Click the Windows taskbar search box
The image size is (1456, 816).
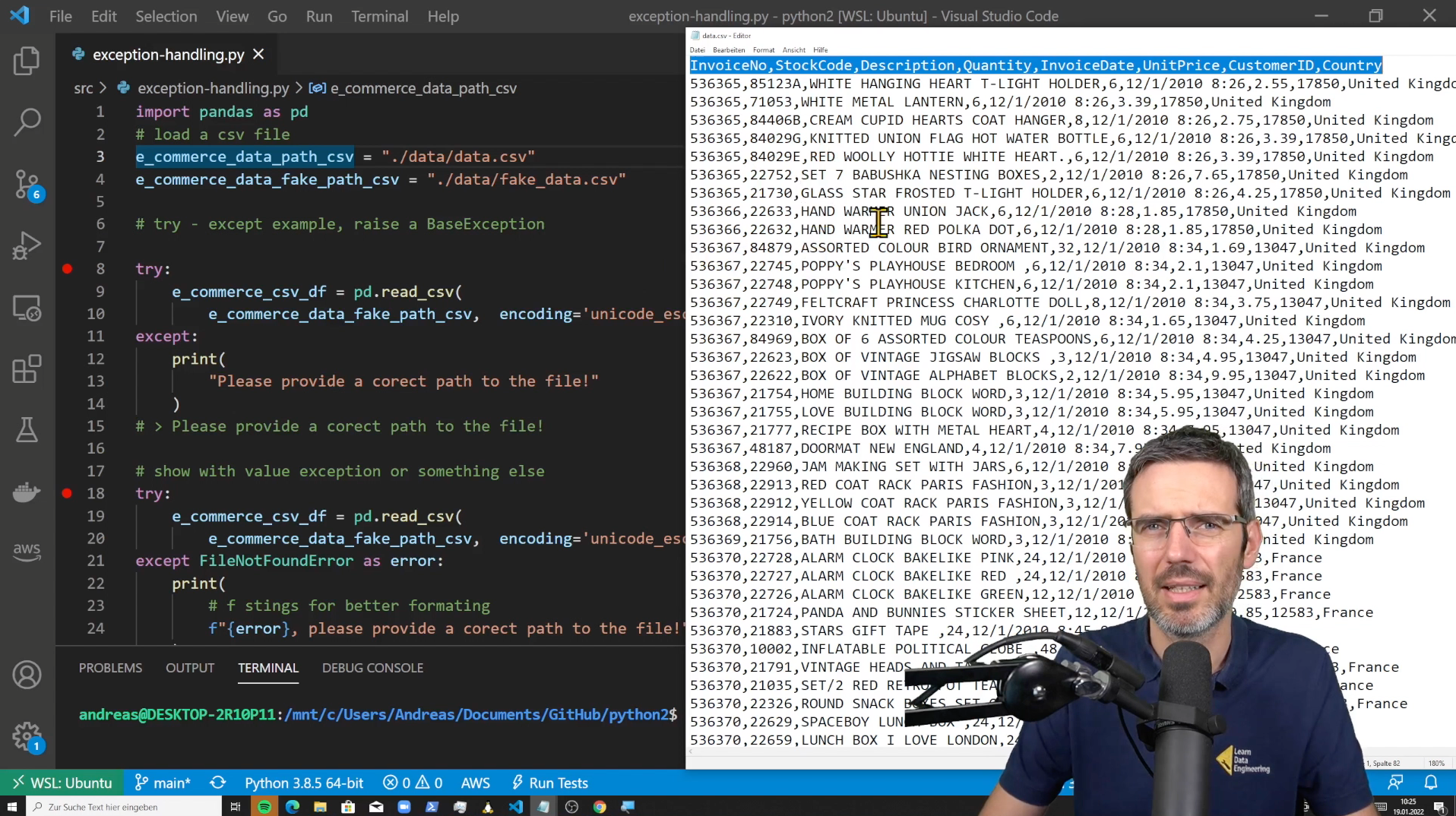125,806
